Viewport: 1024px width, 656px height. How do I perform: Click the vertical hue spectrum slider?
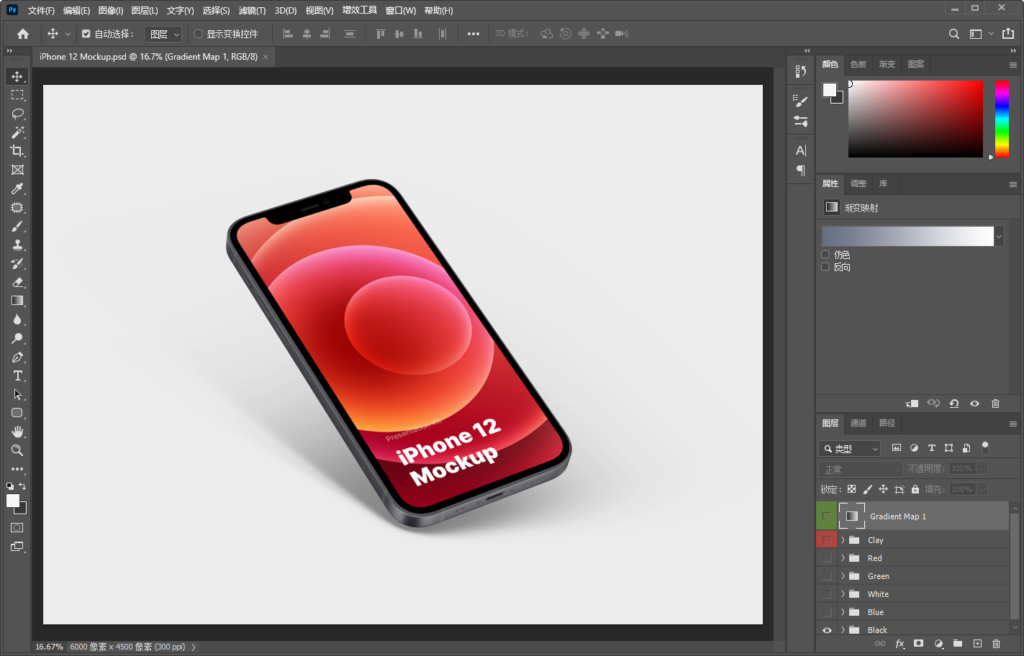click(x=1002, y=119)
